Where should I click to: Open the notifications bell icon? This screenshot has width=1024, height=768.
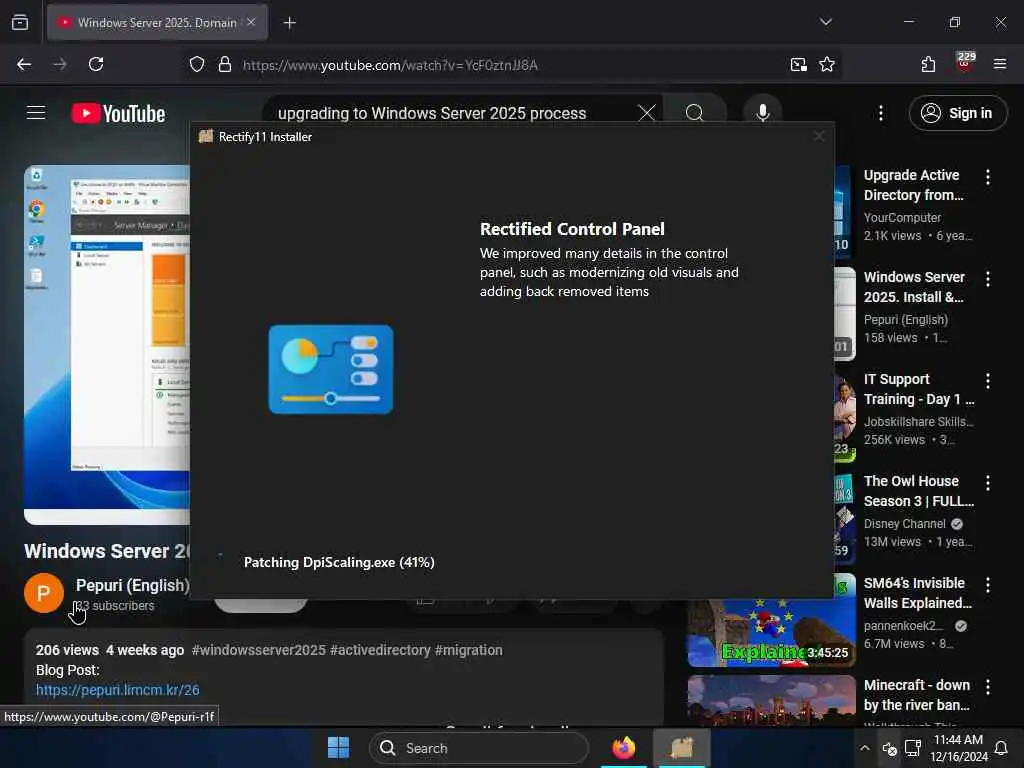1000,748
